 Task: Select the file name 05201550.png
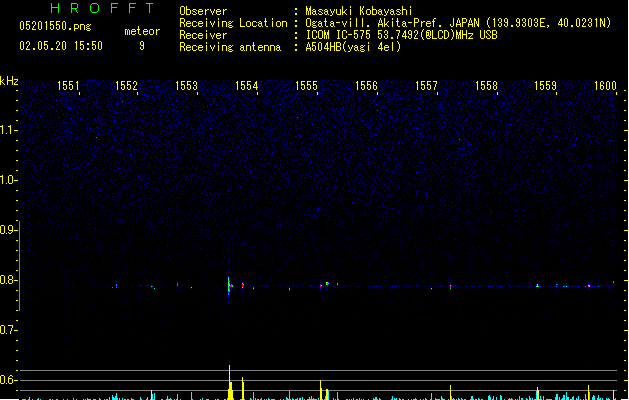pos(55,26)
